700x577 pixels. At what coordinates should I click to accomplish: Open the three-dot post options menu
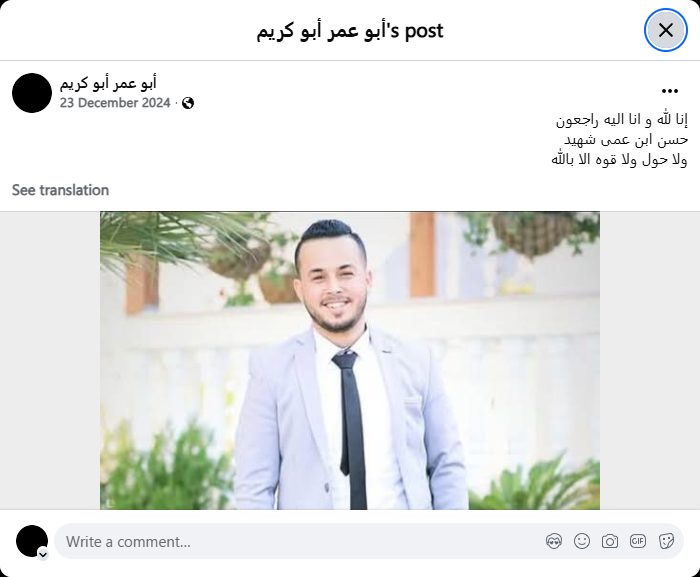(x=670, y=91)
